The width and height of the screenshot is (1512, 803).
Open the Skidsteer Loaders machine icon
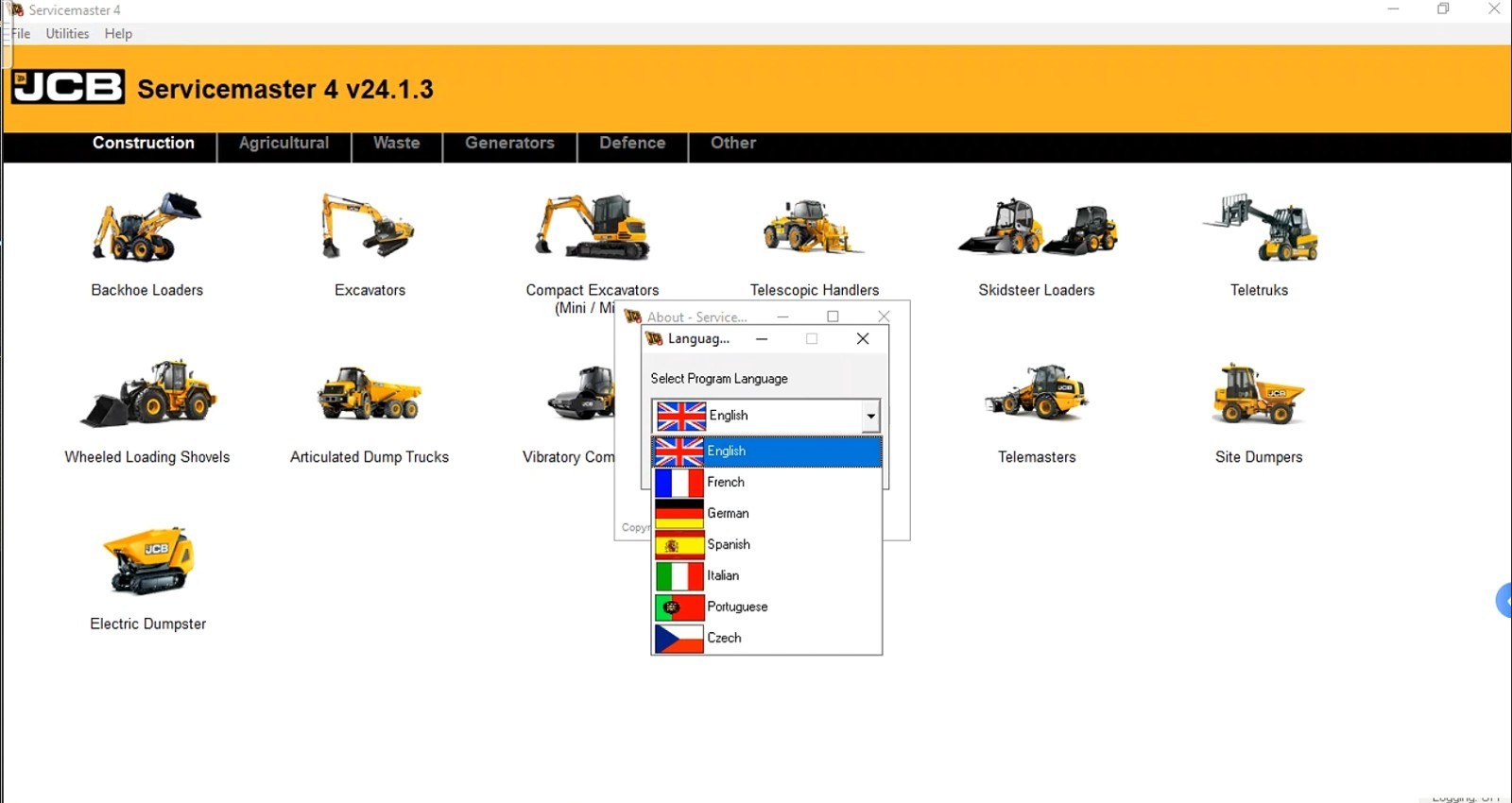(x=1038, y=227)
